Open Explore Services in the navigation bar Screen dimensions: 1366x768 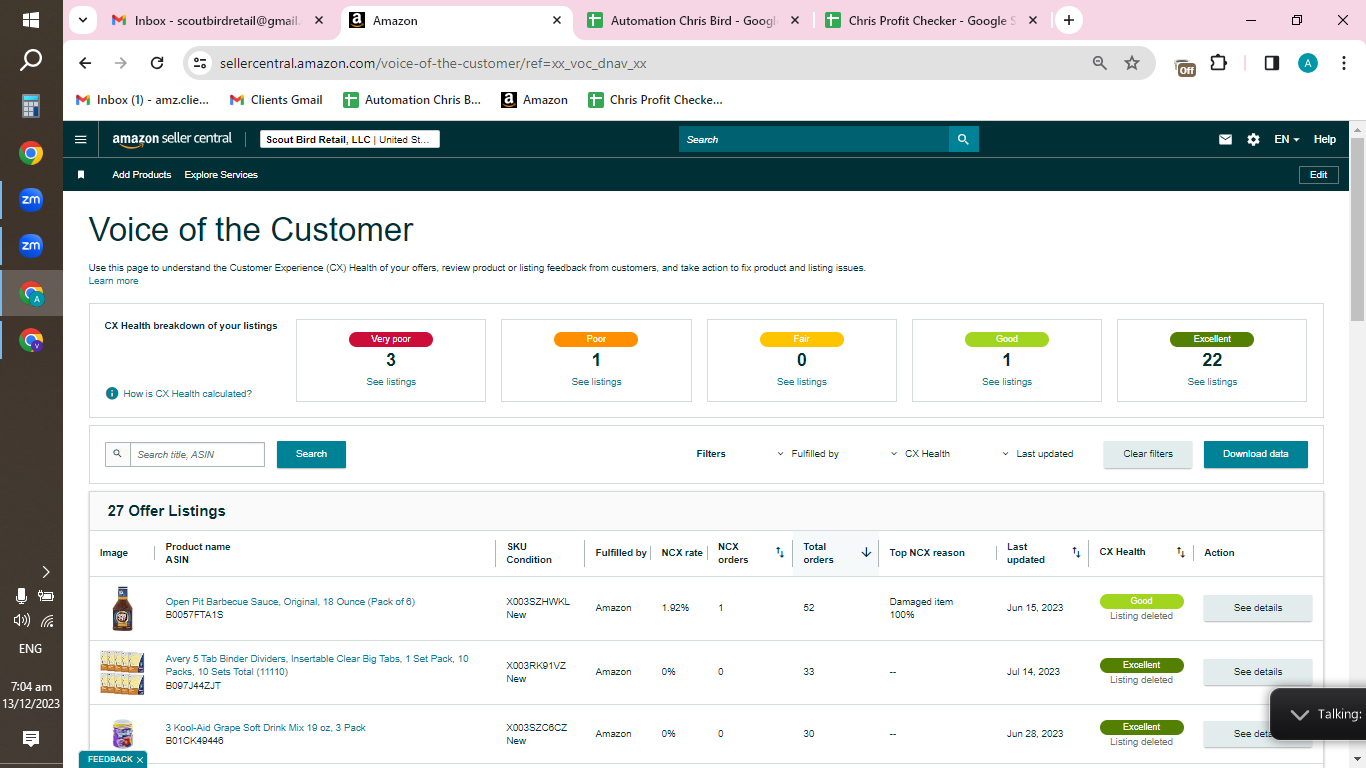coord(221,175)
